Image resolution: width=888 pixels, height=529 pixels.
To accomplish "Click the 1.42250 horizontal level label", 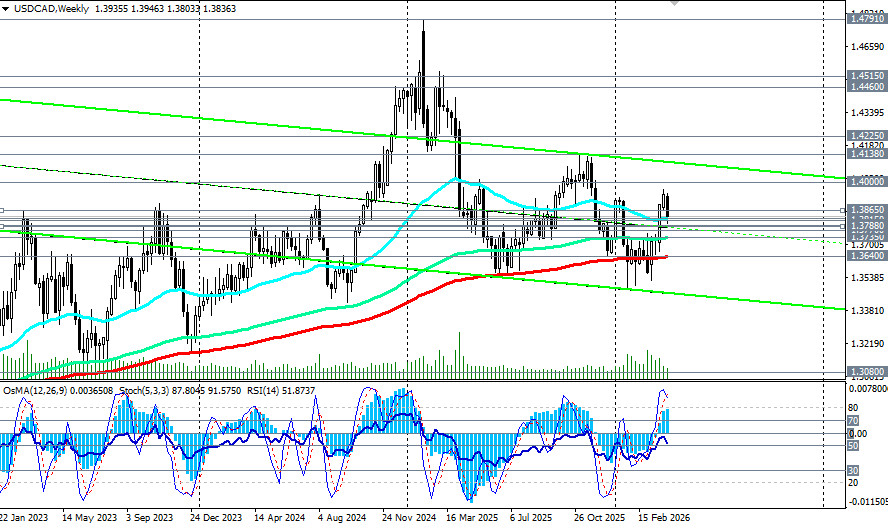I will 866,136.
